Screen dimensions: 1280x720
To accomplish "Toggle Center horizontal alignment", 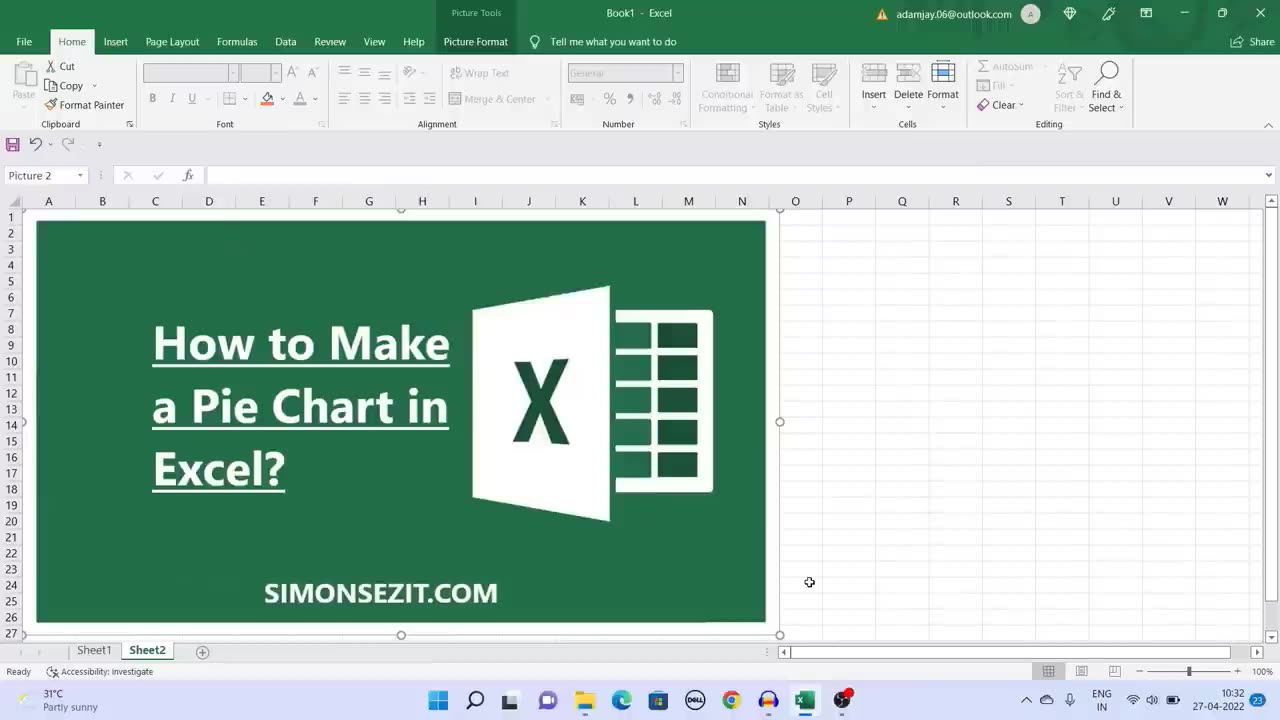I will click(x=364, y=99).
